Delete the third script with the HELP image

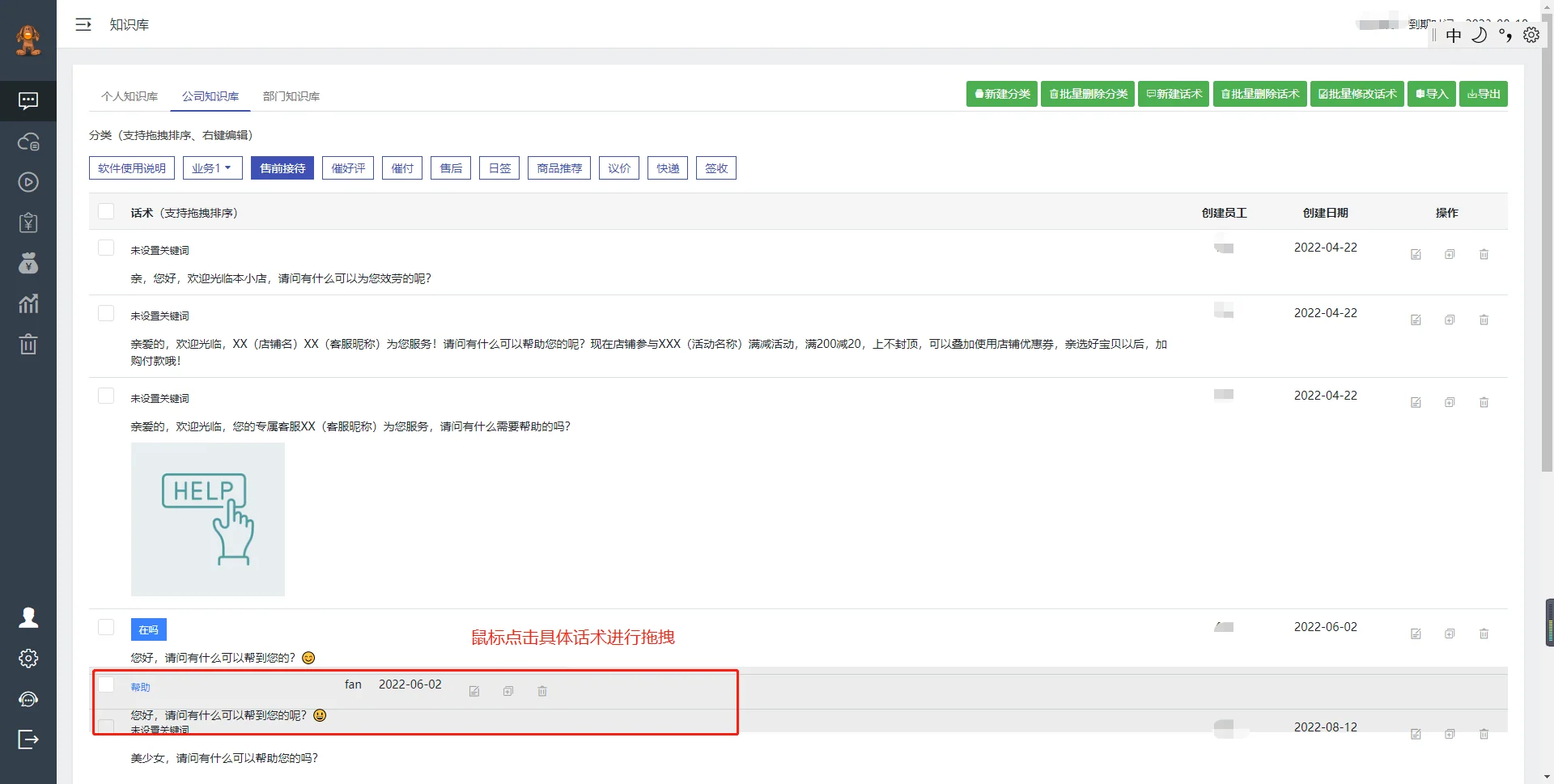click(x=1484, y=402)
